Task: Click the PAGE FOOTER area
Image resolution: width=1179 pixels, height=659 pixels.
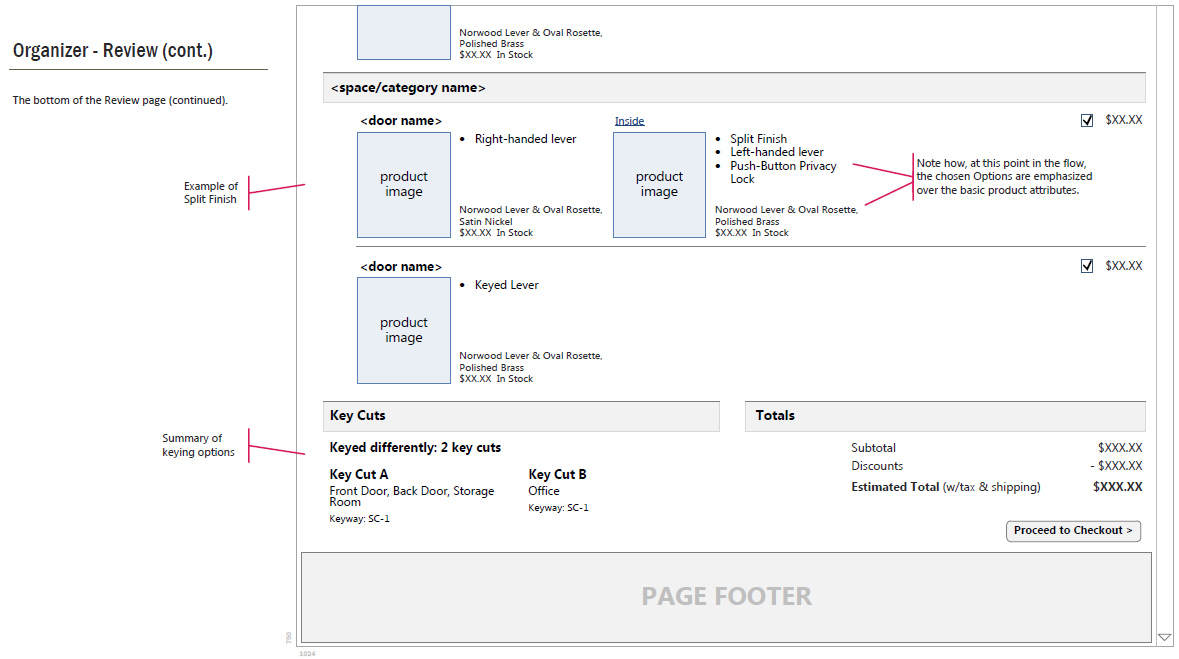Action: (726, 597)
